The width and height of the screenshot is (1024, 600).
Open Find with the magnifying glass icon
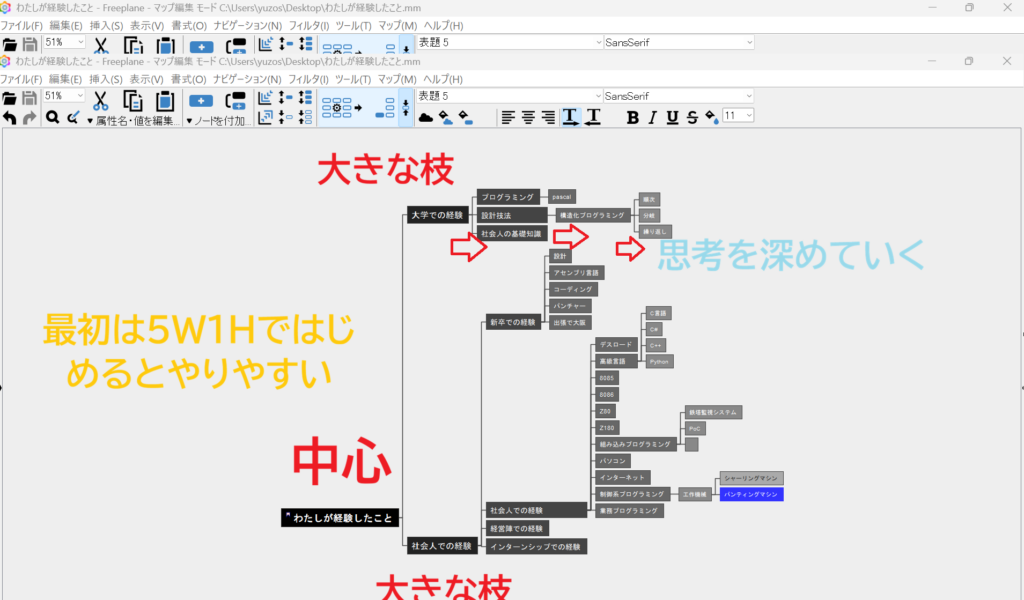click(x=52, y=117)
